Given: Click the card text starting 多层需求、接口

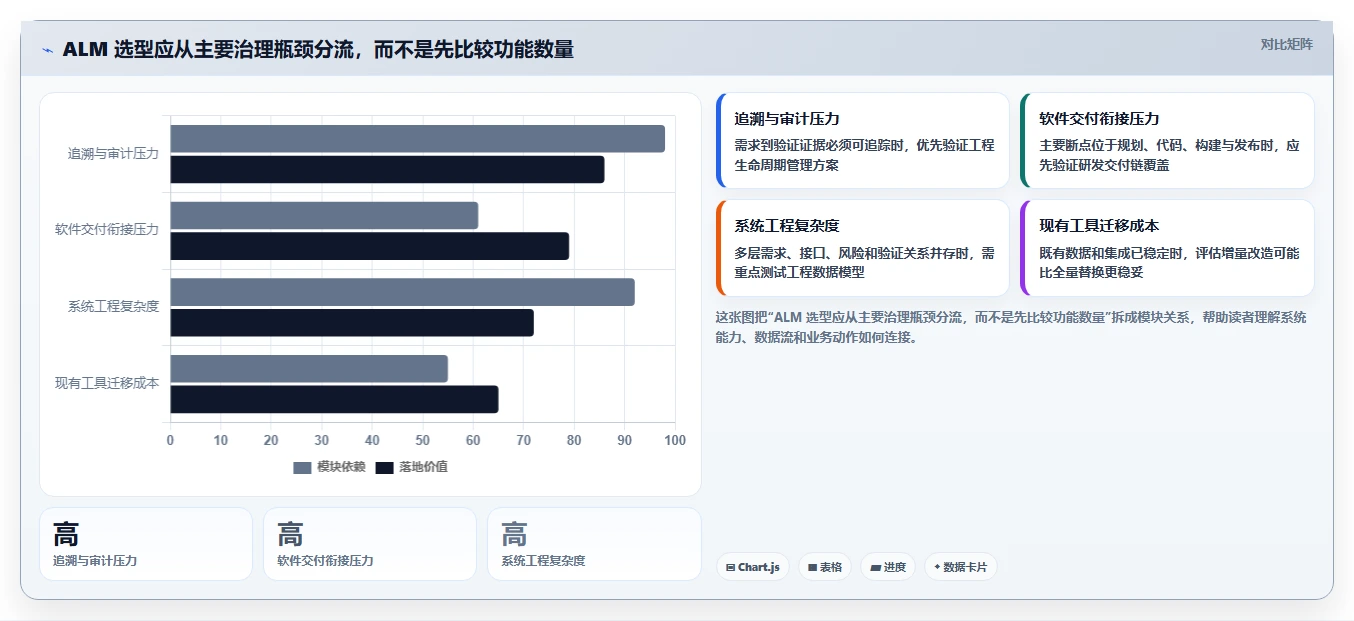Looking at the screenshot, I should [x=864, y=262].
